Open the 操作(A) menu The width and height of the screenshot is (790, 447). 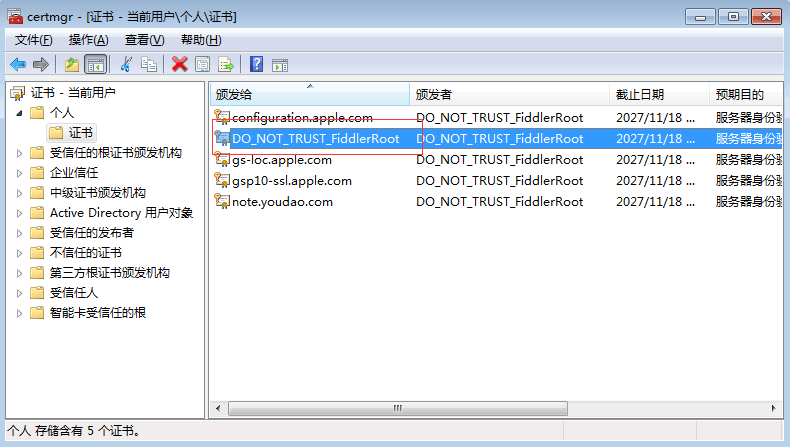click(89, 40)
